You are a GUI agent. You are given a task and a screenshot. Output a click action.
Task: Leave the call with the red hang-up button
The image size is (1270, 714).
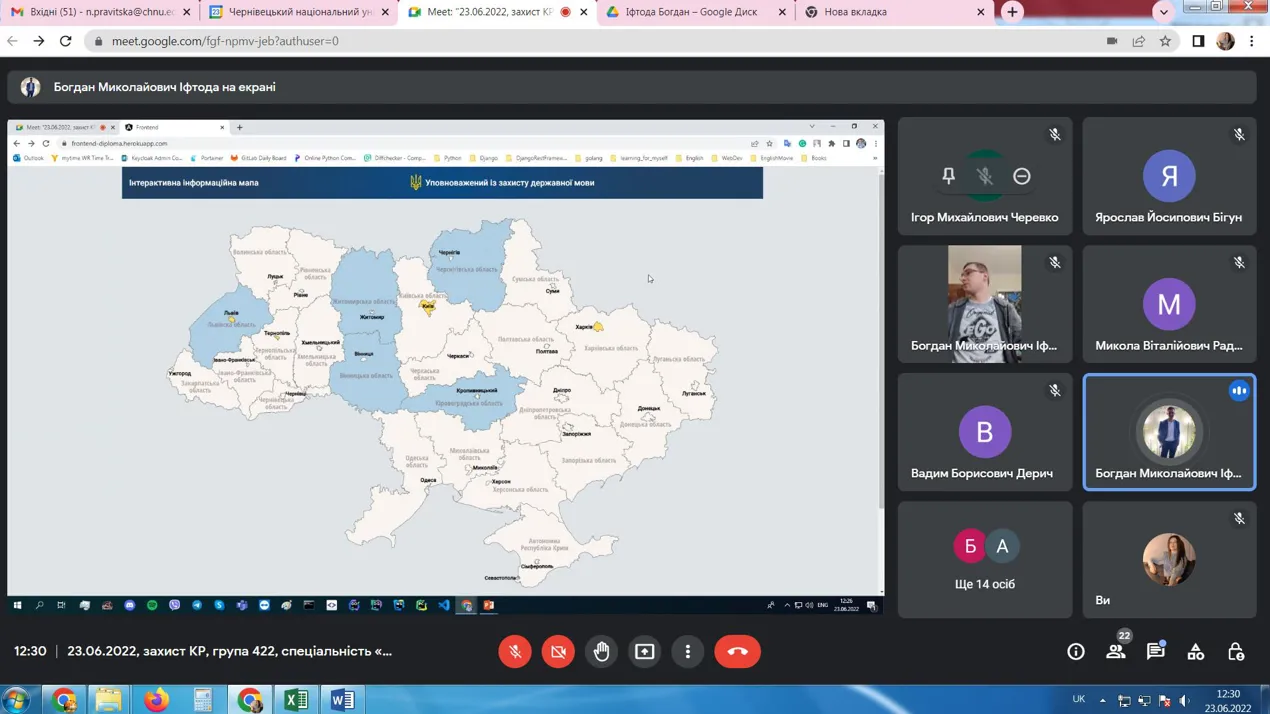tap(738, 652)
